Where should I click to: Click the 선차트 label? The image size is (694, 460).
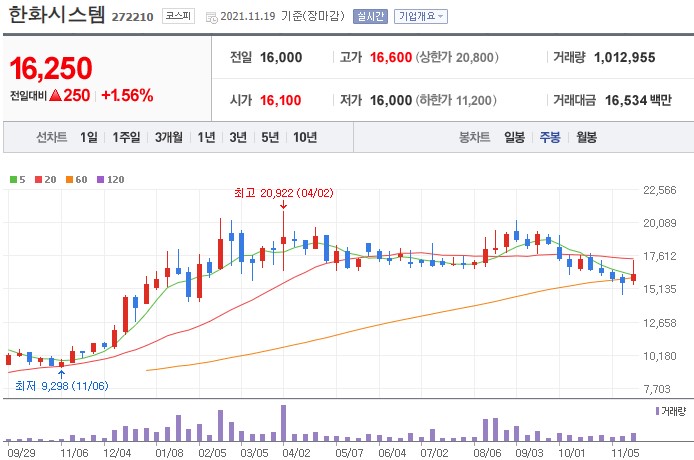(x=51, y=137)
